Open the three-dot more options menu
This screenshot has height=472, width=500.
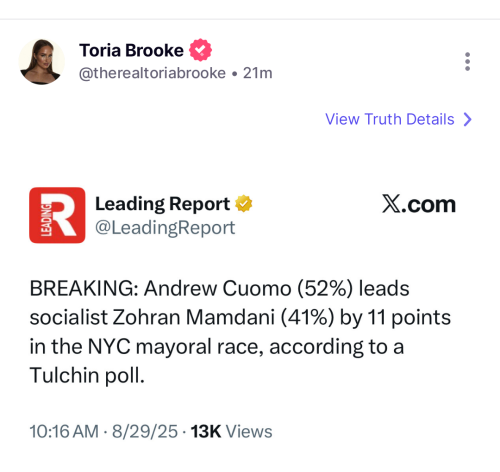pos(467,61)
